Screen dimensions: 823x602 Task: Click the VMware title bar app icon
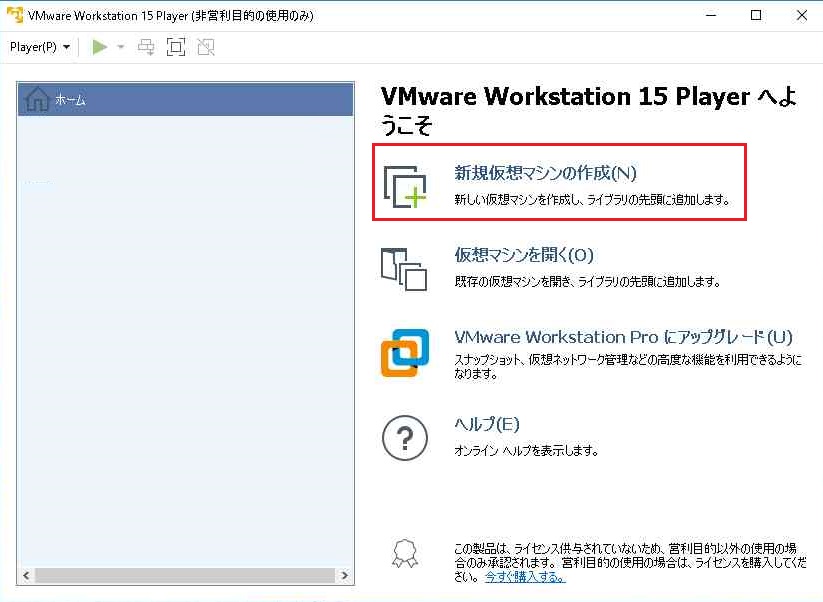(x=15, y=15)
